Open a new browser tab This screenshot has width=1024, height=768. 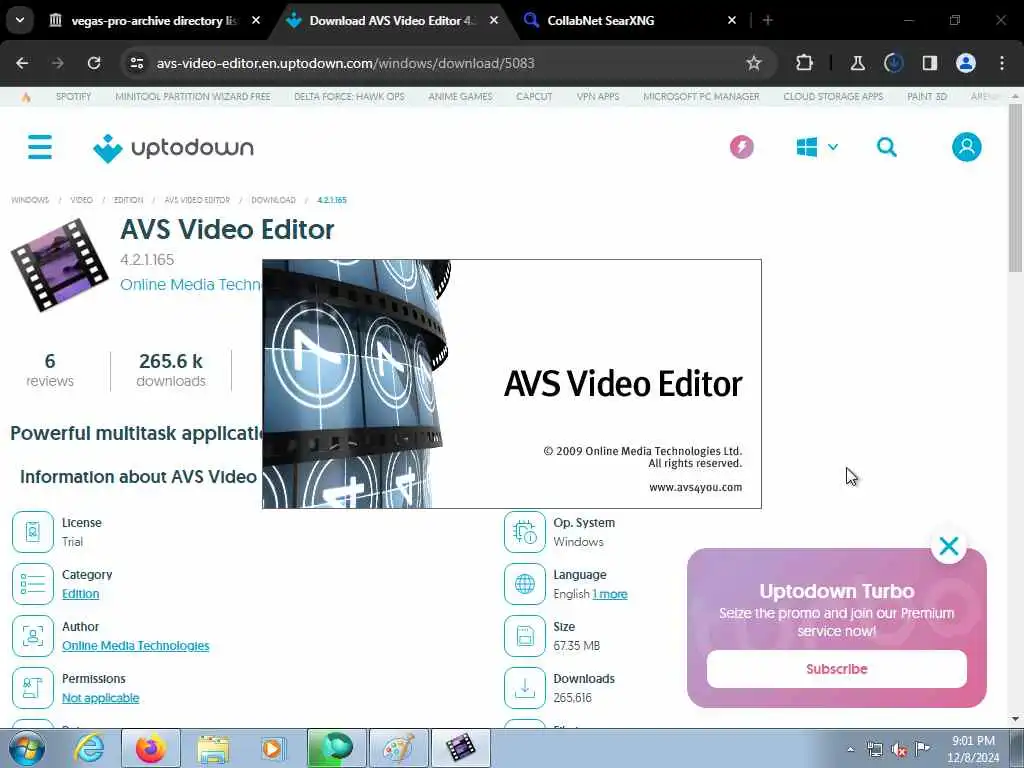tap(768, 20)
